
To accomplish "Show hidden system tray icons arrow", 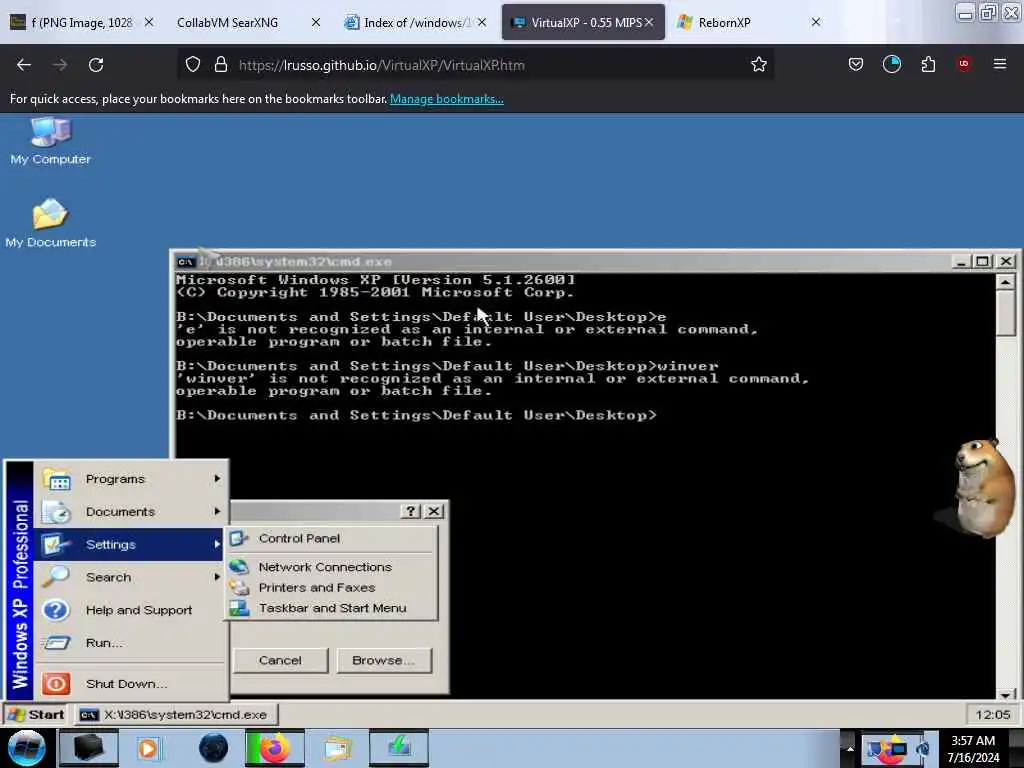I will 850,748.
